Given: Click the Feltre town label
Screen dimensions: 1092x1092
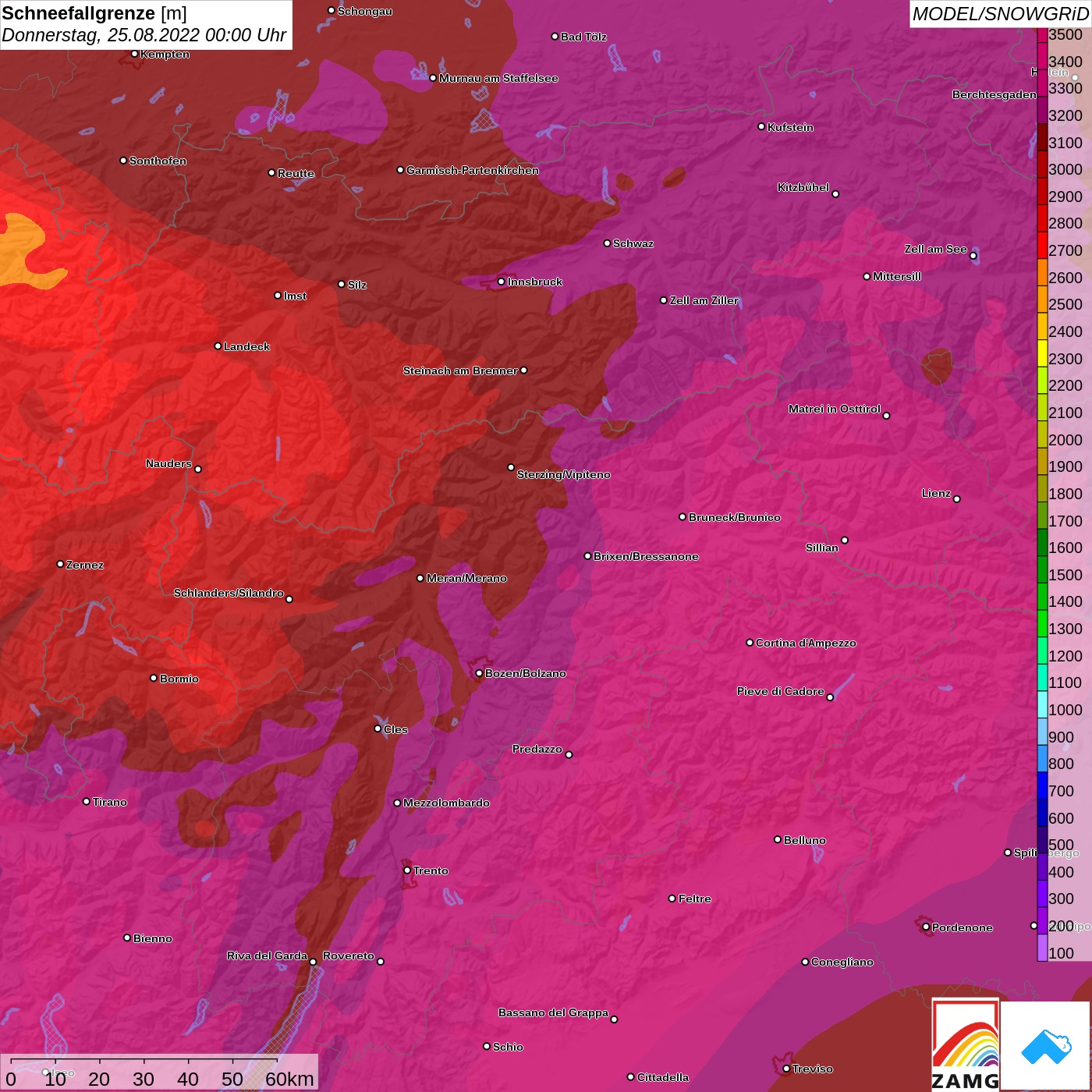Looking at the screenshot, I should point(695,899).
